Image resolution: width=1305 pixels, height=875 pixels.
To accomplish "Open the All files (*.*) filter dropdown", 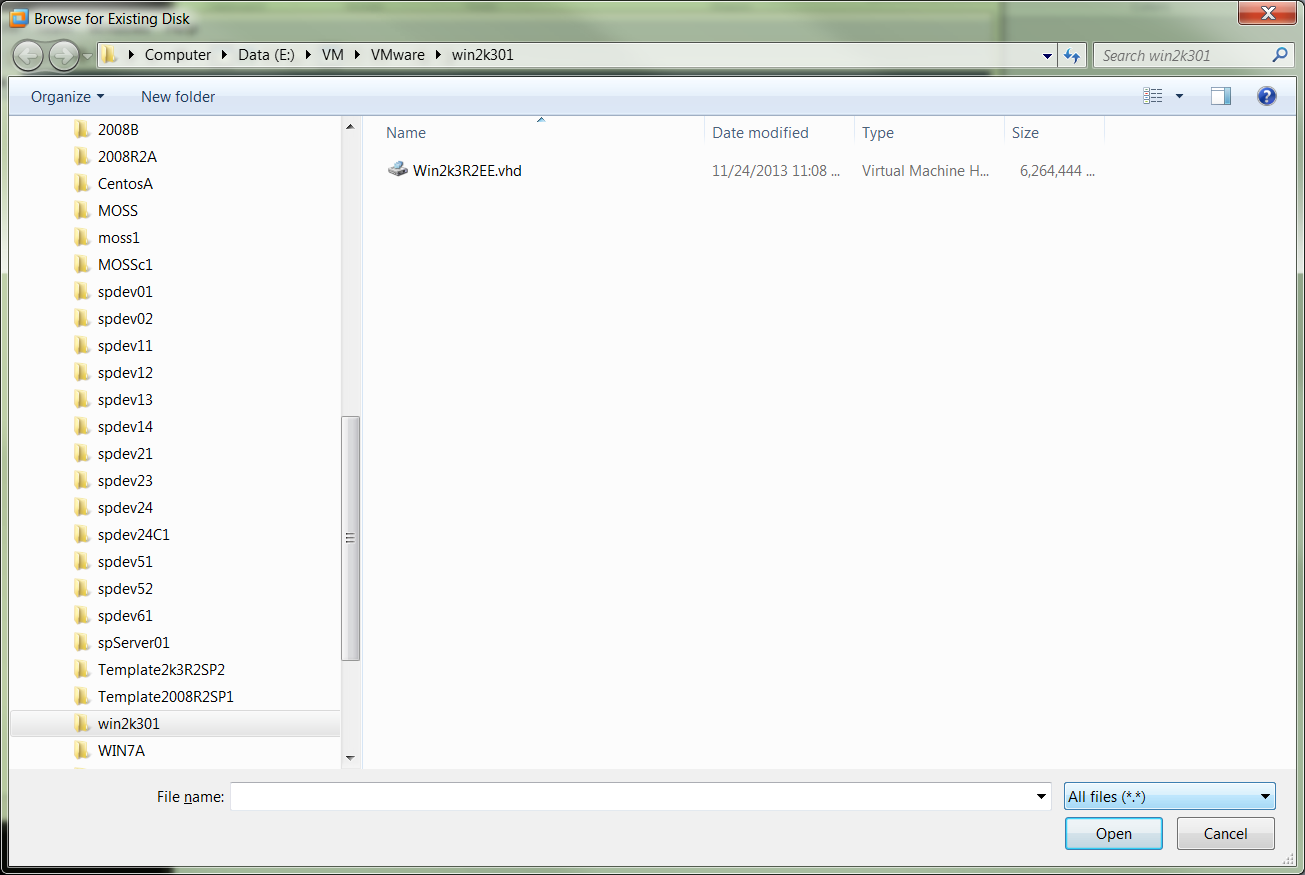I will click(x=1168, y=796).
